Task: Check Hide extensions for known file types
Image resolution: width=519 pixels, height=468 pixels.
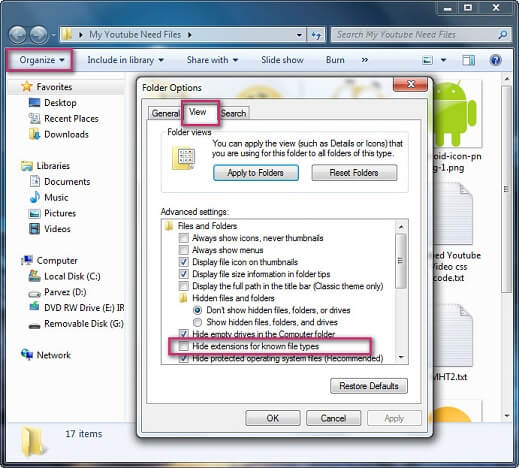Action: point(184,346)
